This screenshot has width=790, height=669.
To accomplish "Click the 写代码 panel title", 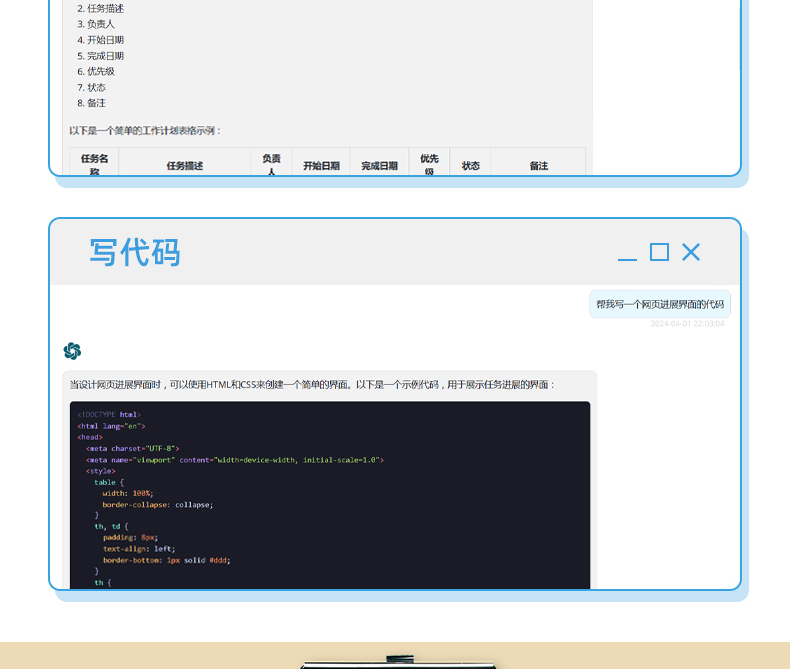I will pyautogui.click(x=135, y=253).
